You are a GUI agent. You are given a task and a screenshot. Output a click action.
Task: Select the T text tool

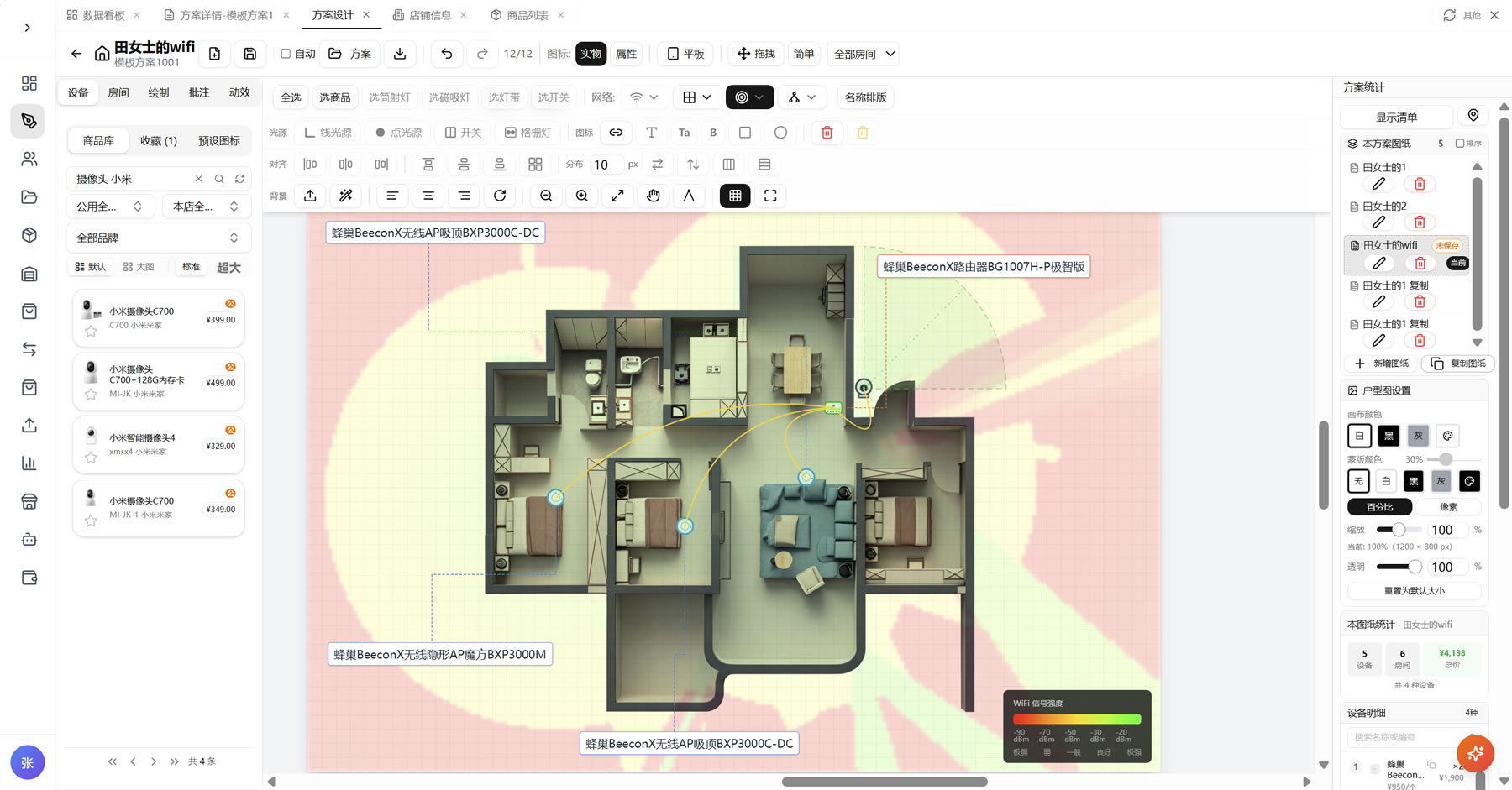[x=651, y=133]
